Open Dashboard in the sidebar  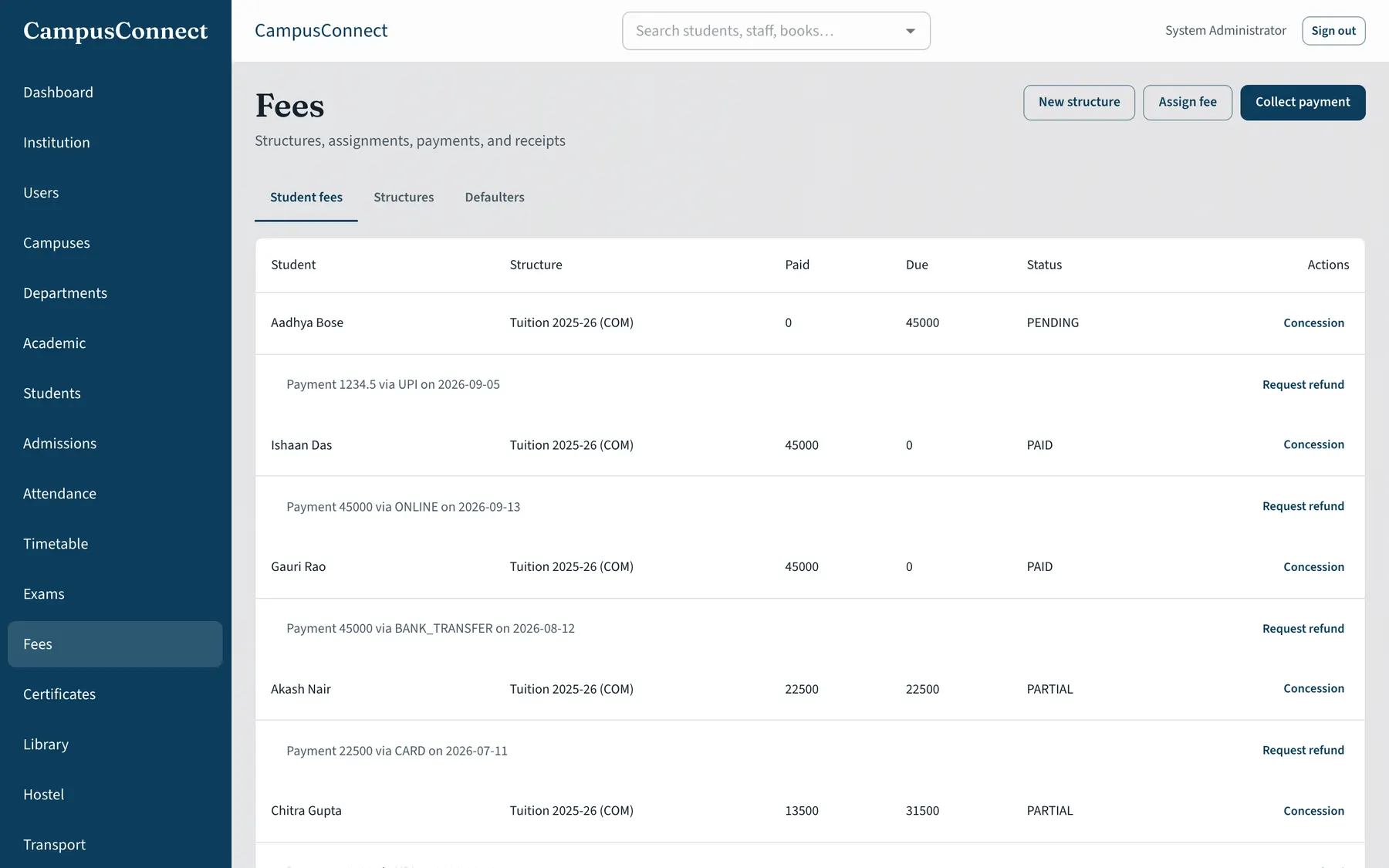coord(115,93)
